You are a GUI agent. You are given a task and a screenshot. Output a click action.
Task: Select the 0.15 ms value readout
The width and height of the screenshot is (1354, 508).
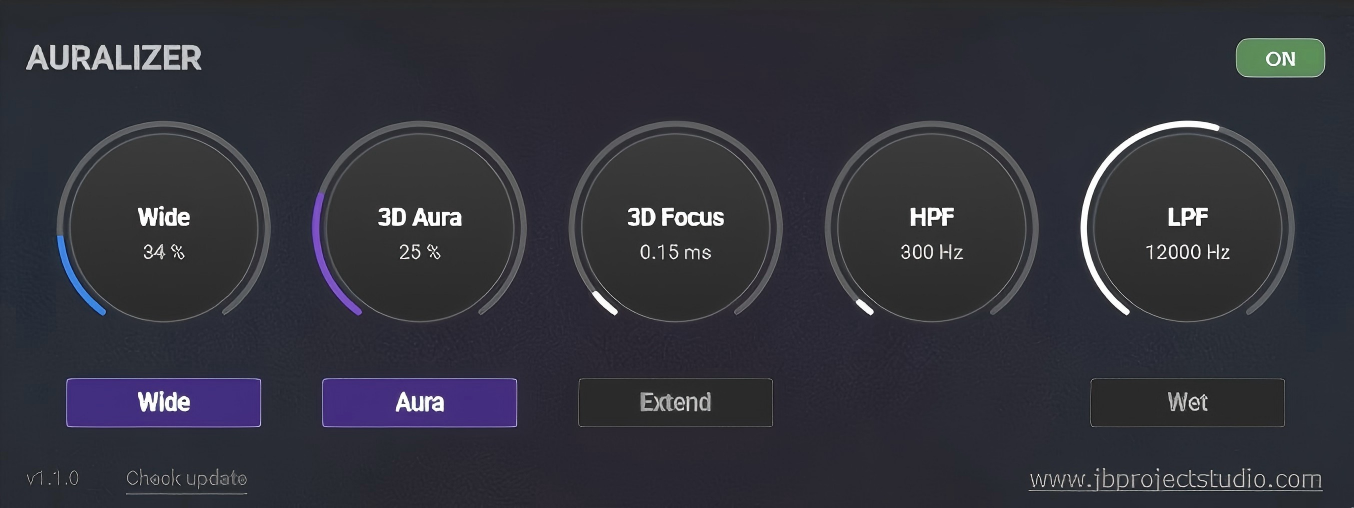point(676,252)
